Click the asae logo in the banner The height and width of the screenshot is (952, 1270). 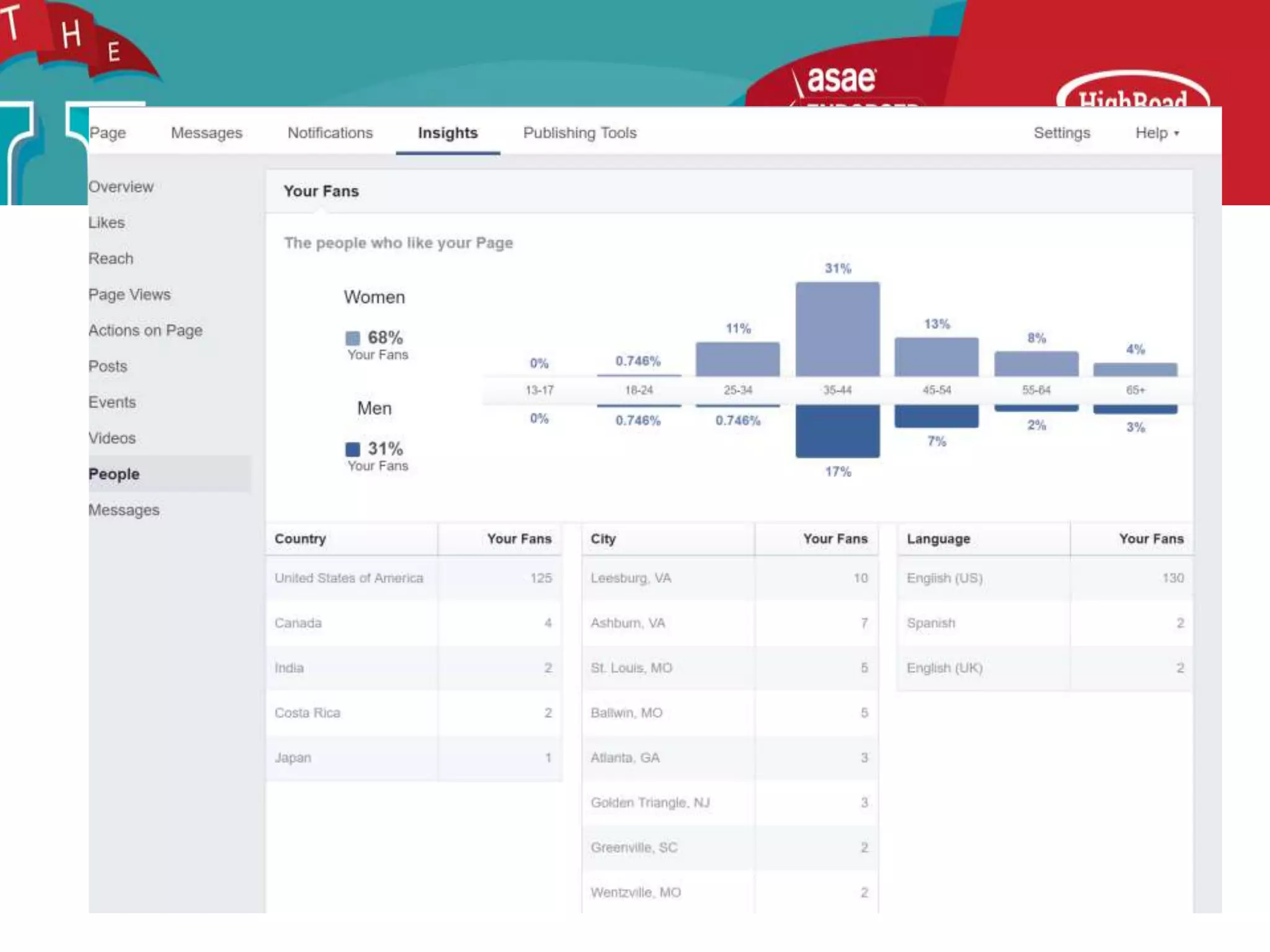(840, 81)
